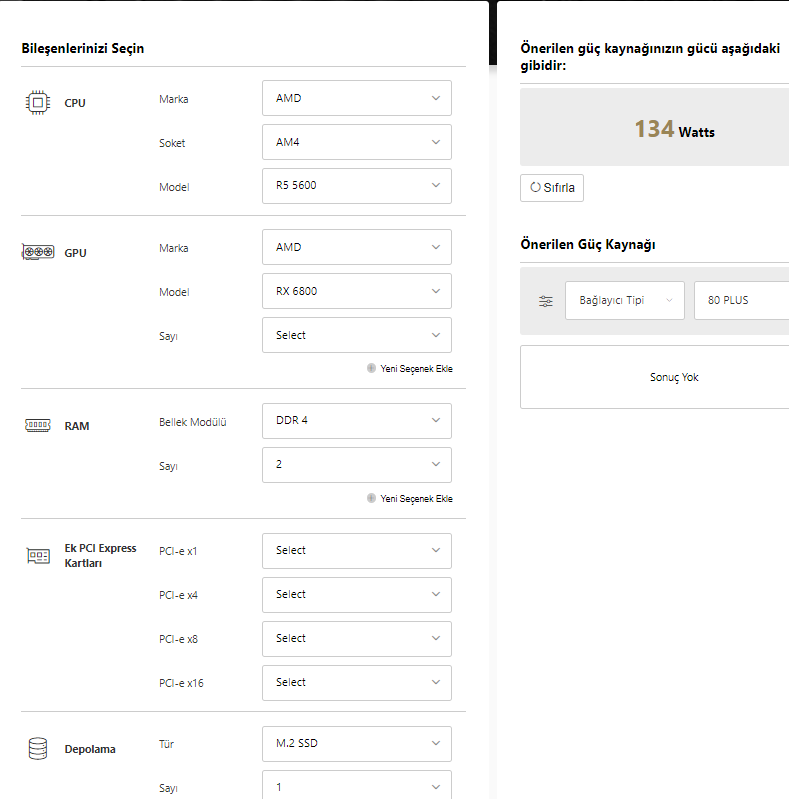789x799 pixels.
Task: Click the RAM memory module icon
Action: (x=37, y=426)
